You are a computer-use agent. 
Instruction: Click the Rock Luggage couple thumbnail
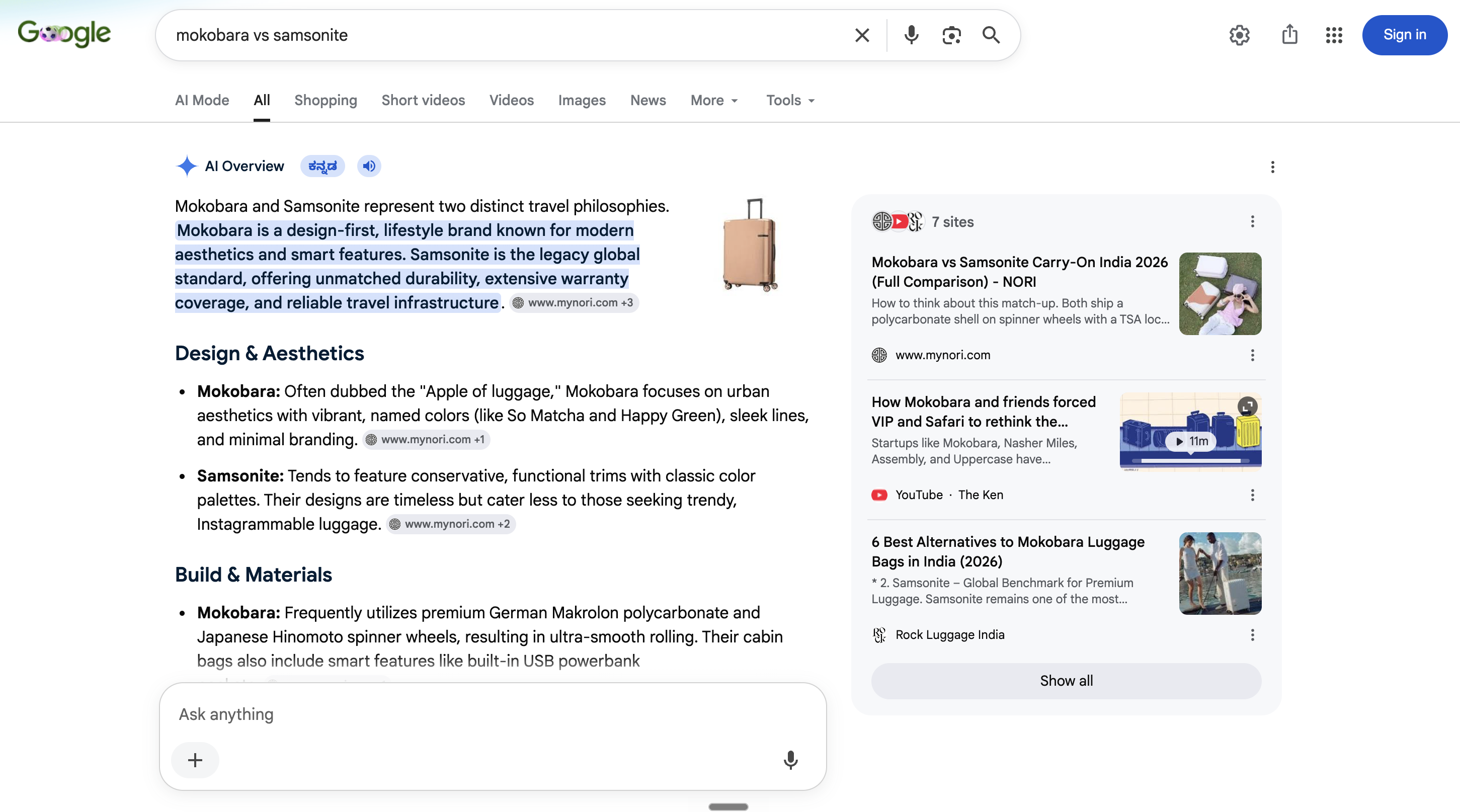click(x=1220, y=574)
